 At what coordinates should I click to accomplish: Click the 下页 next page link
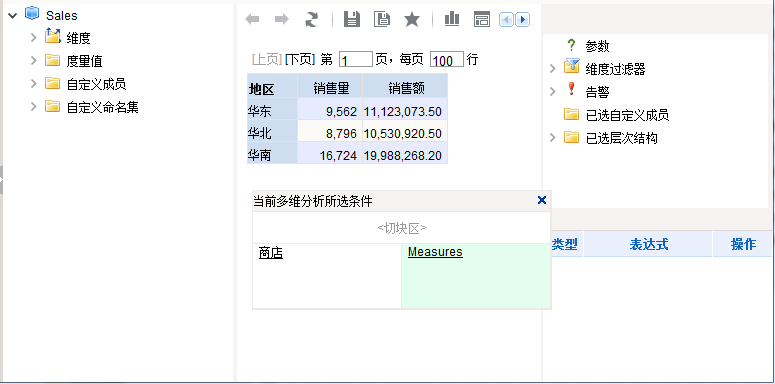pos(300,60)
